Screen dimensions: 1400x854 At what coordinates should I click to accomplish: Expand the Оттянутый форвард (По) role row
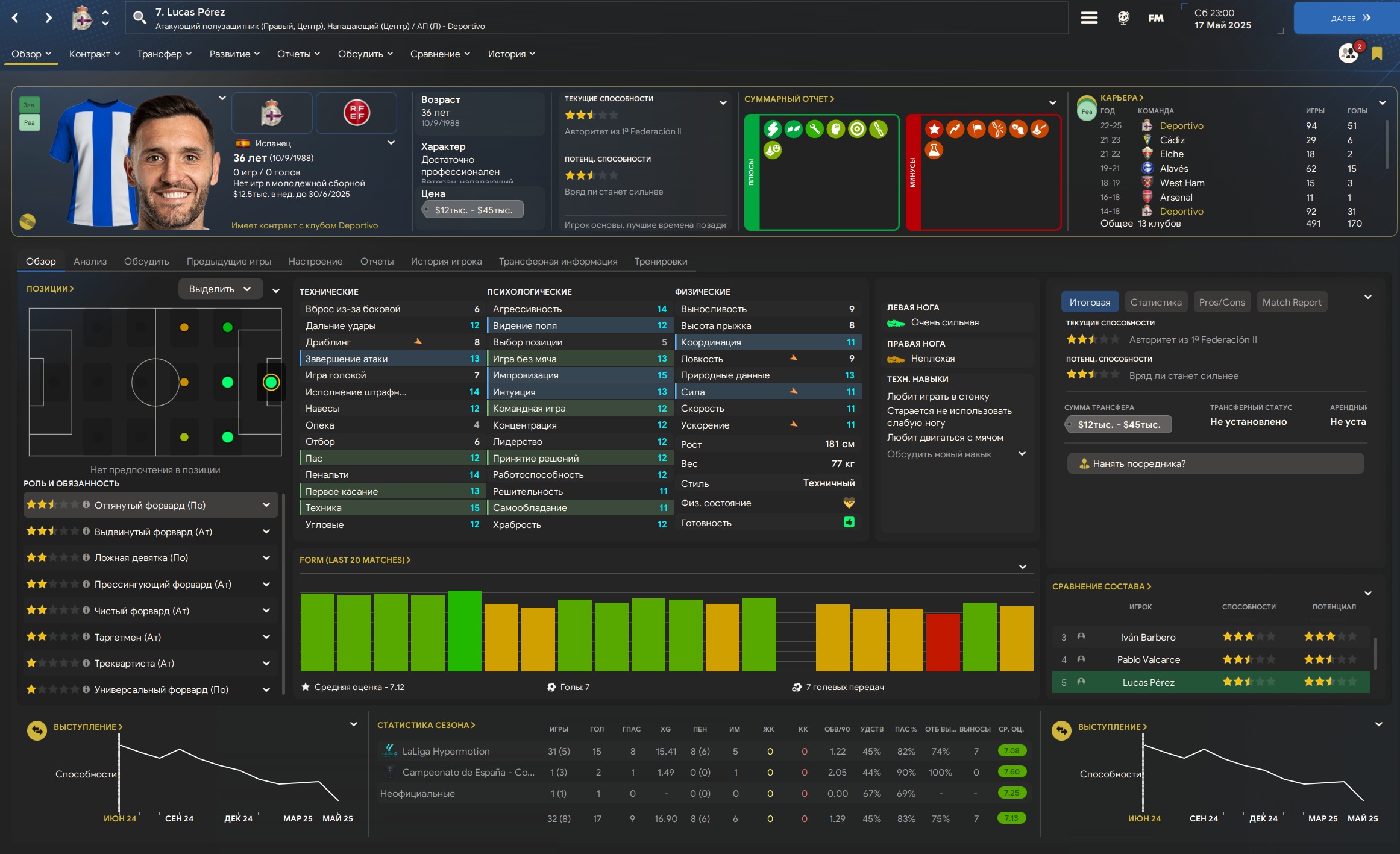(266, 505)
